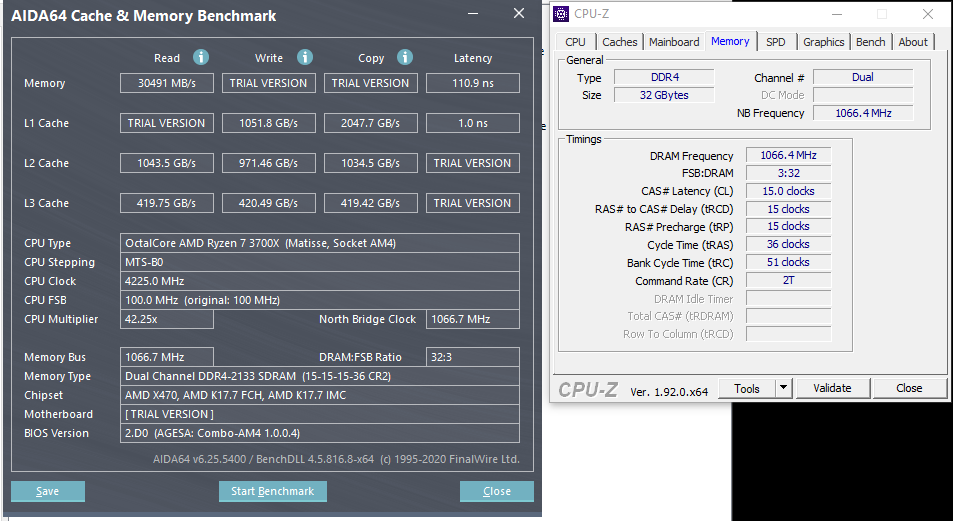
Task: Click the CPU Type Ryzen 7 3700X field
Action: (x=320, y=243)
